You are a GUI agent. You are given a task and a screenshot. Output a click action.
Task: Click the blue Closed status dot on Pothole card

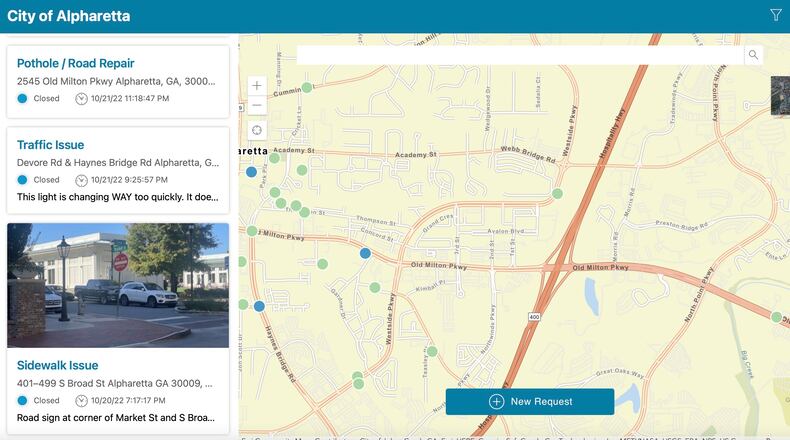coord(23,99)
